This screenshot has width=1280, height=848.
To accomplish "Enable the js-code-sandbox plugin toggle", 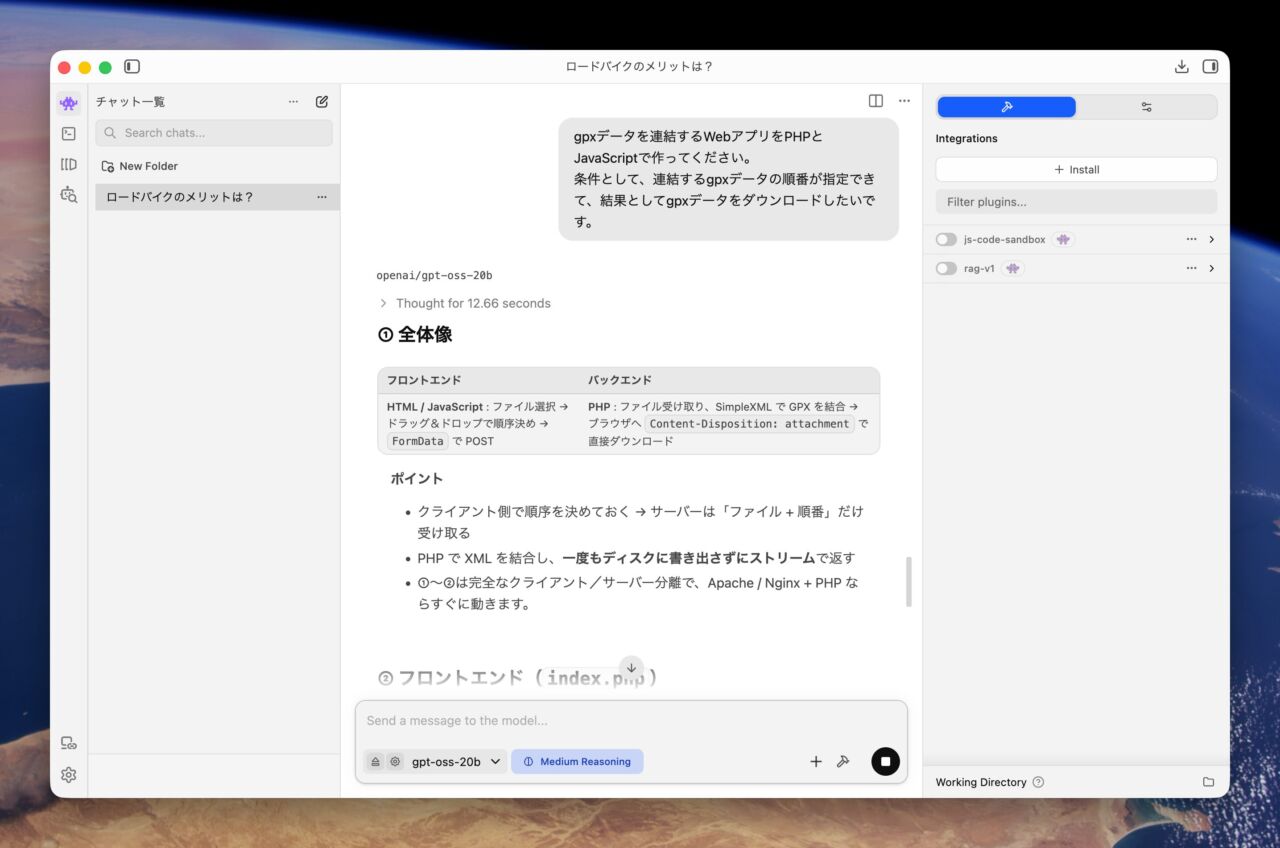I will [x=946, y=240].
